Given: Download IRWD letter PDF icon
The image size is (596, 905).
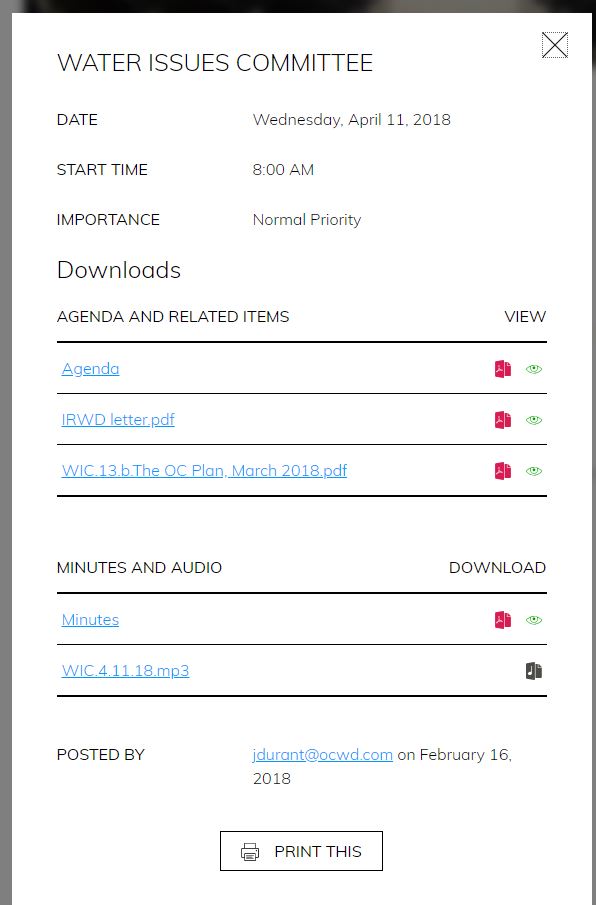Looking at the screenshot, I should coord(503,420).
